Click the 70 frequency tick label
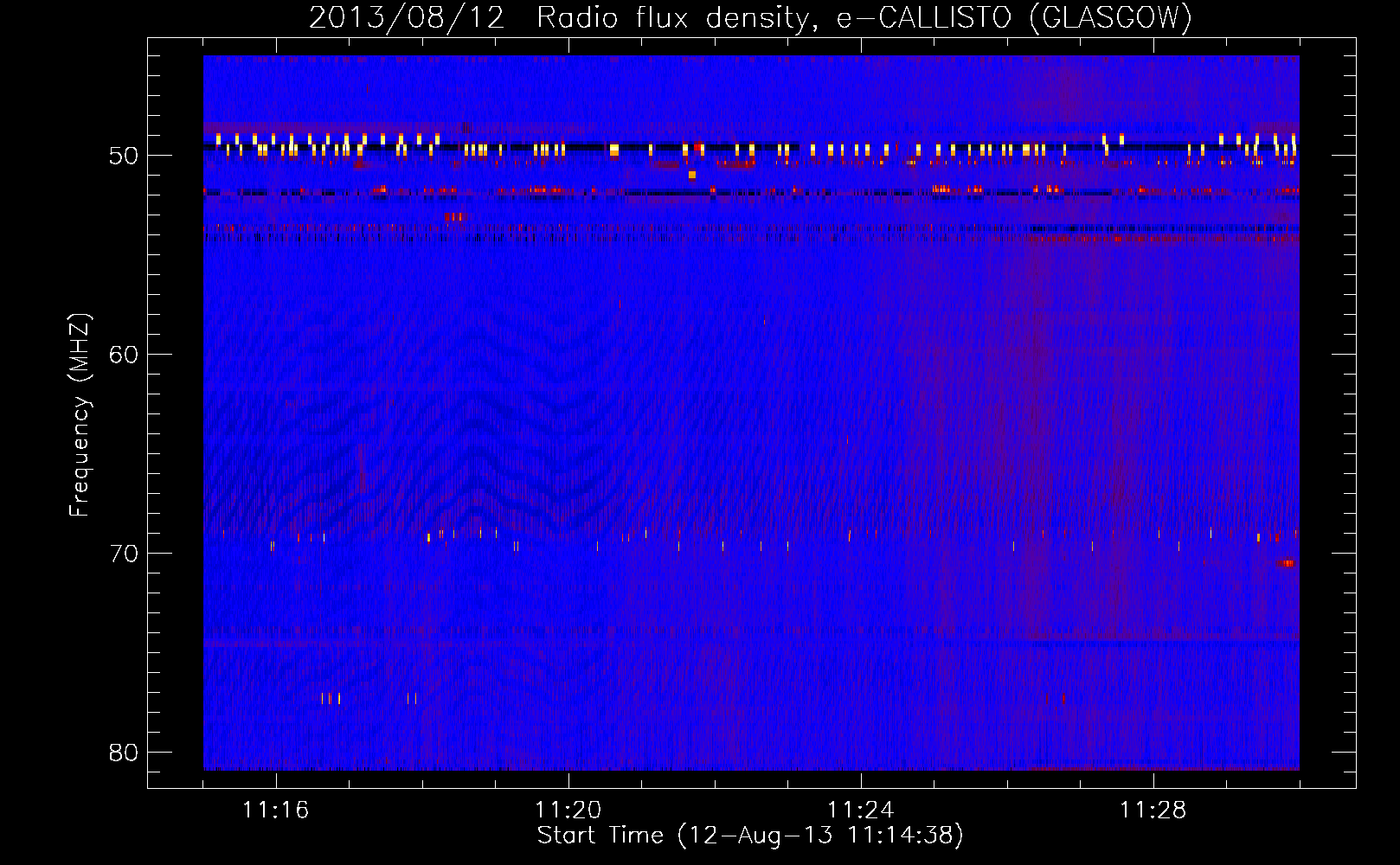1400x865 pixels. (125, 554)
